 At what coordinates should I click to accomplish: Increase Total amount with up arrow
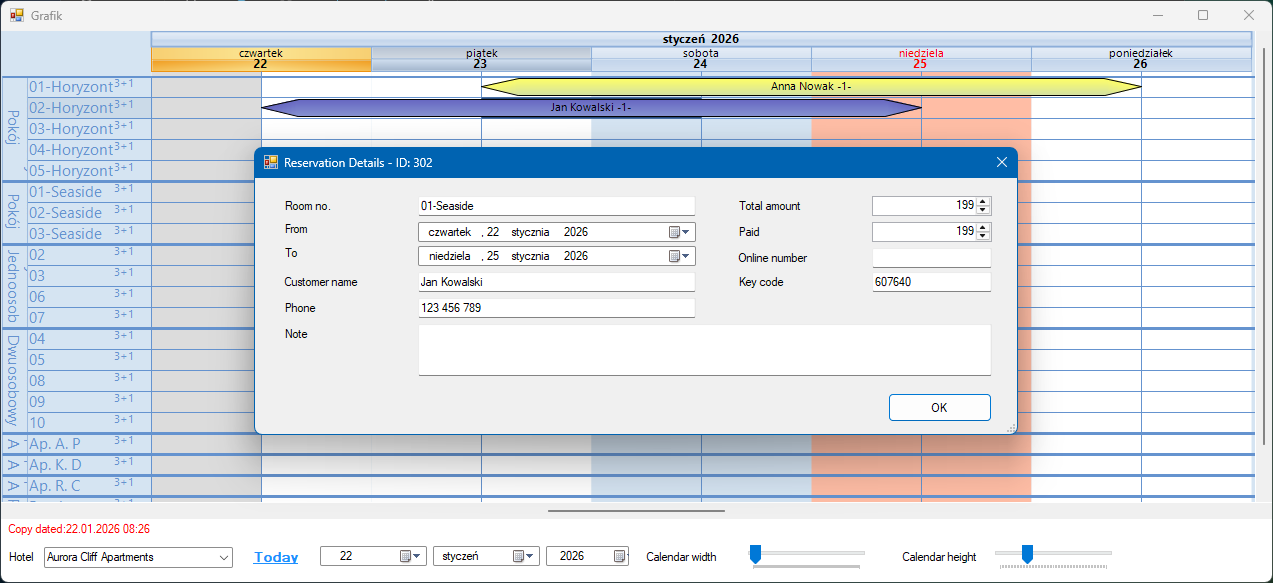(983, 201)
